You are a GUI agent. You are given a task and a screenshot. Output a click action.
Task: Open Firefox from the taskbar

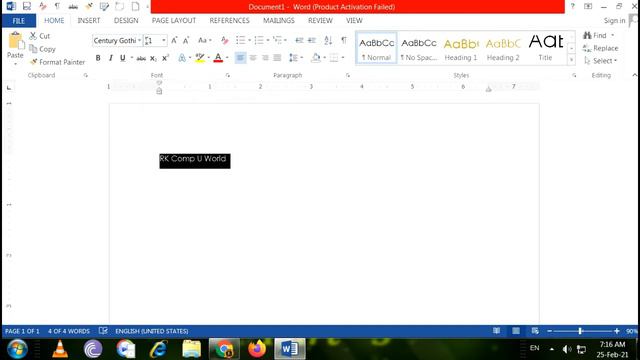tap(257, 349)
